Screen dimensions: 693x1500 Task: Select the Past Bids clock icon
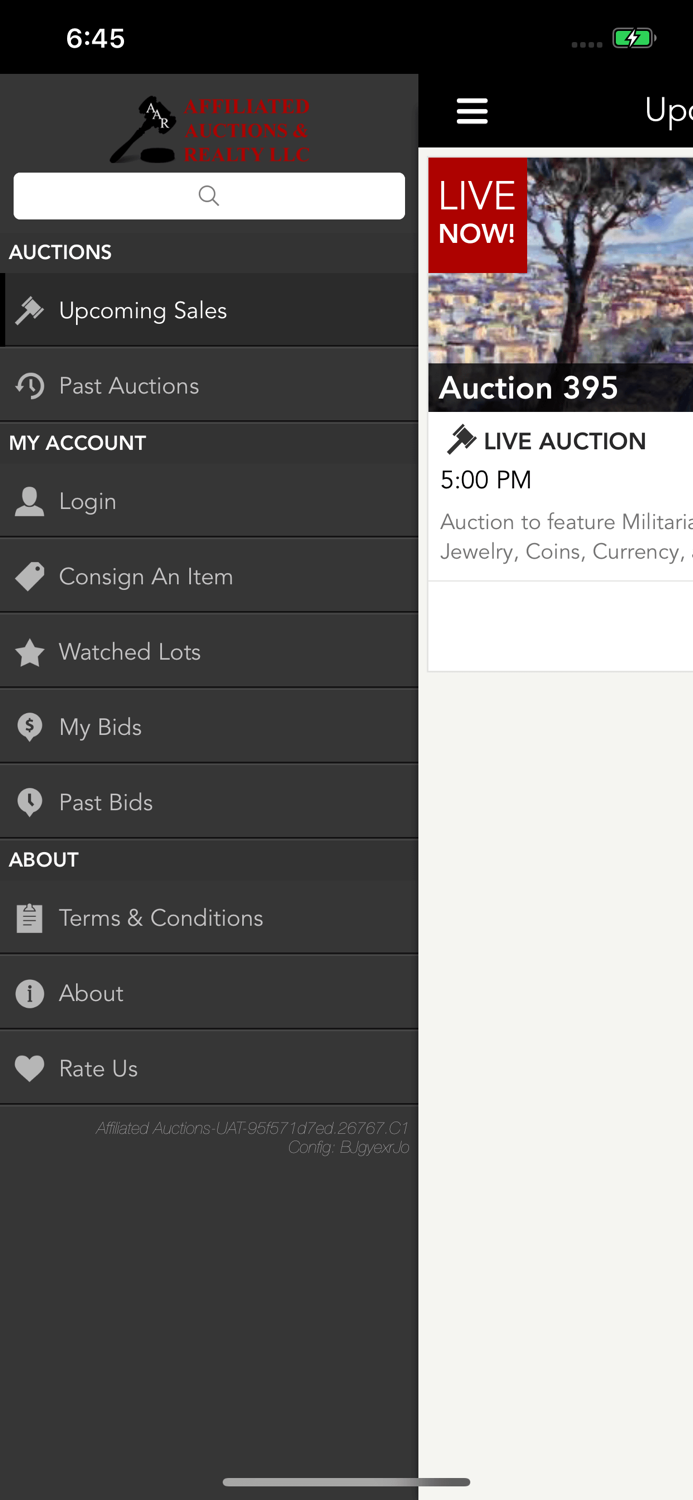[x=30, y=801]
